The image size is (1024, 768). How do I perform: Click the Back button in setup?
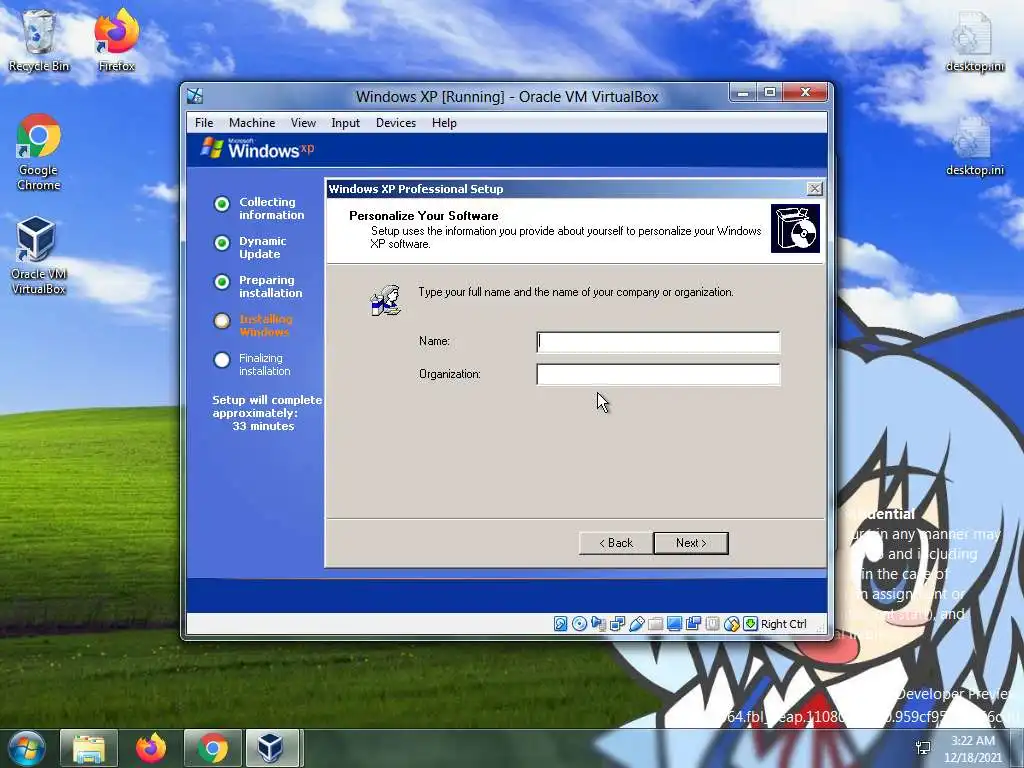click(616, 543)
